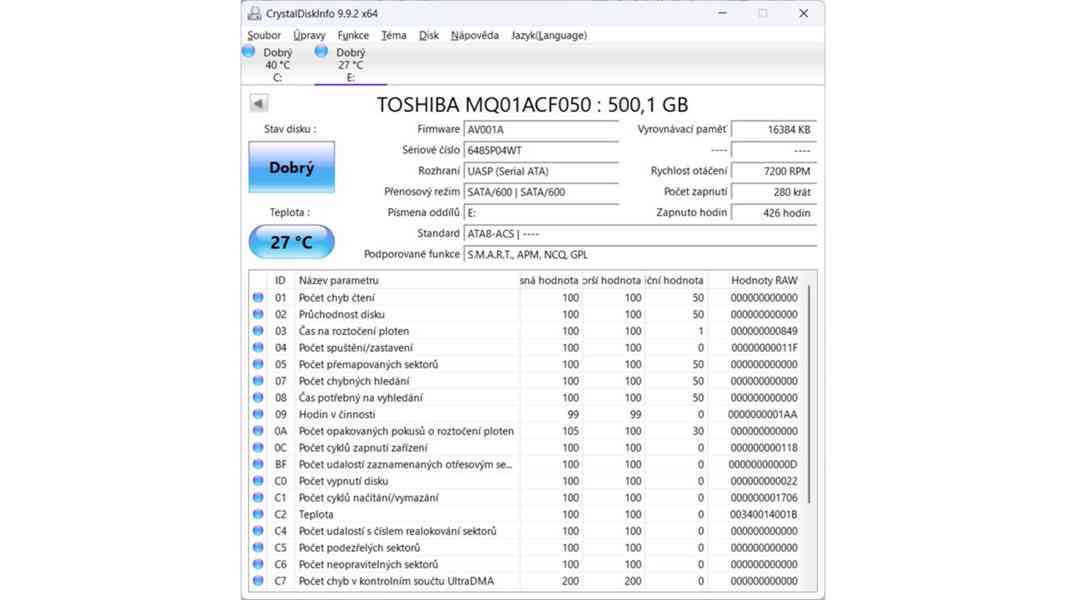Screen dimensions: 1066x600
Task: Click the 27 °C temperature button
Action: tap(292, 242)
